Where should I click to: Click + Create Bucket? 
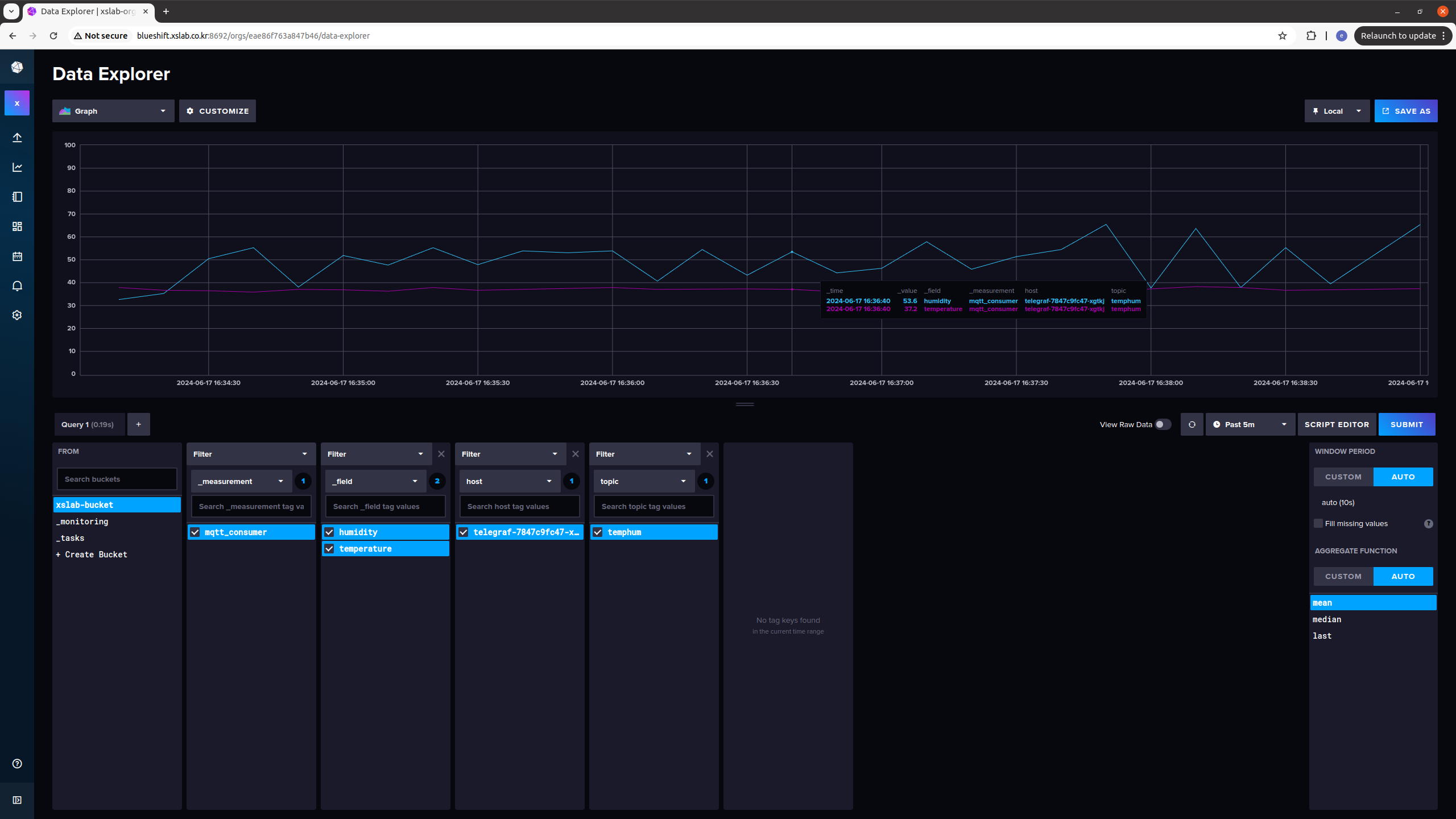[x=117, y=555]
